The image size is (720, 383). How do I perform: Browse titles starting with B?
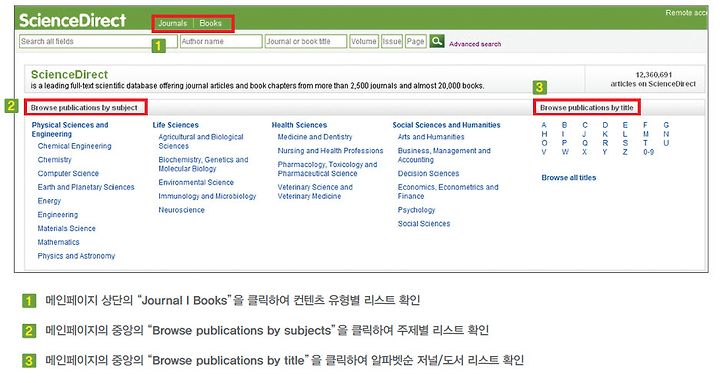(x=564, y=125)
